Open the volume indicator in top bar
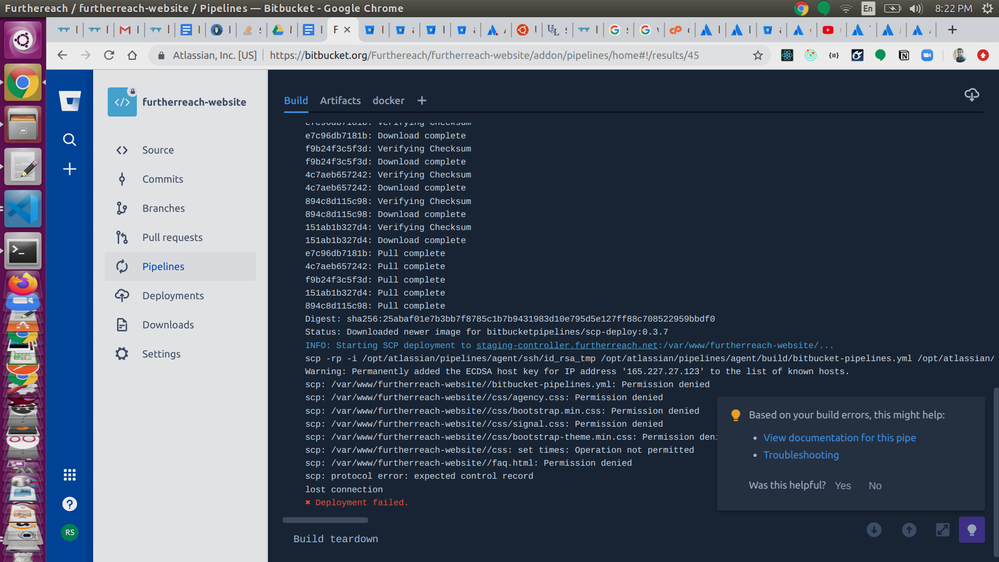 click(916, 8)
